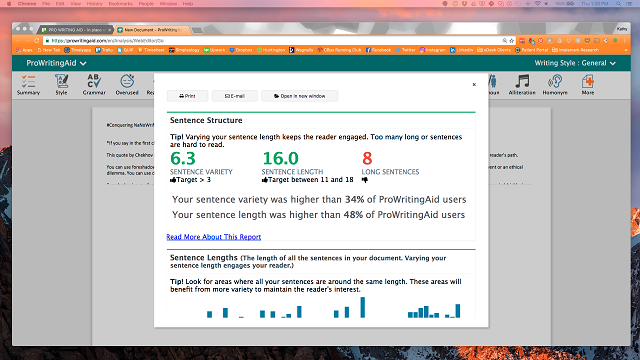
Task: Close the Sentence Structure popup
Action: (474, 84)
